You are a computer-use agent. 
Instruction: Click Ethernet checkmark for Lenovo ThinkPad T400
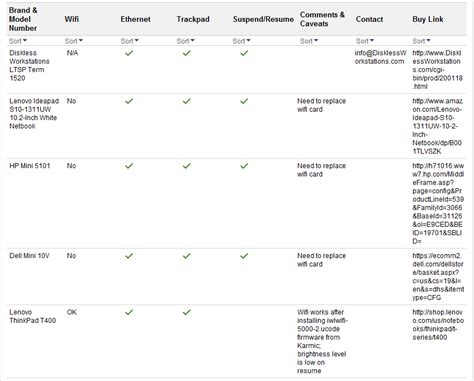(x=129, y=312)
